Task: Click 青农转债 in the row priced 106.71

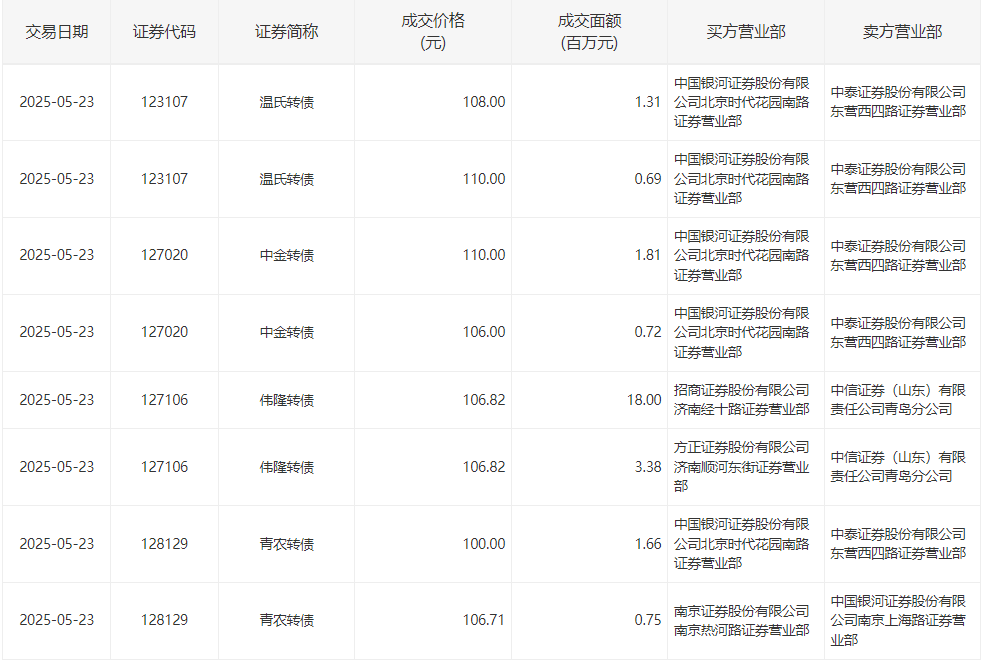Action: 287,621
